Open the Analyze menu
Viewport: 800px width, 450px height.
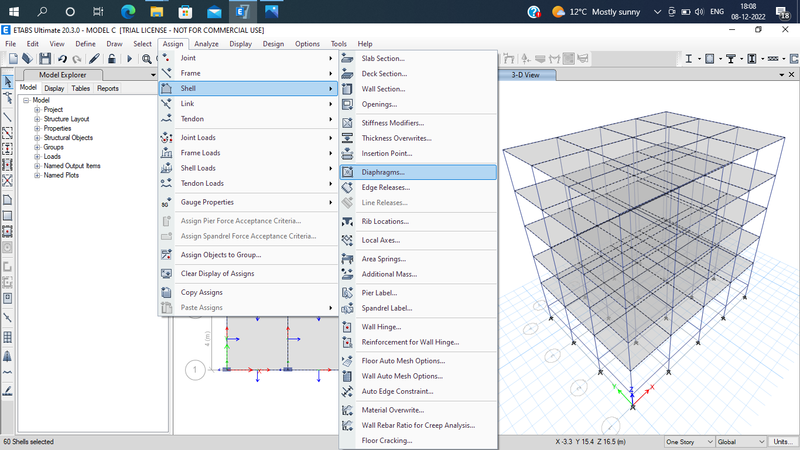pos(206,44)
